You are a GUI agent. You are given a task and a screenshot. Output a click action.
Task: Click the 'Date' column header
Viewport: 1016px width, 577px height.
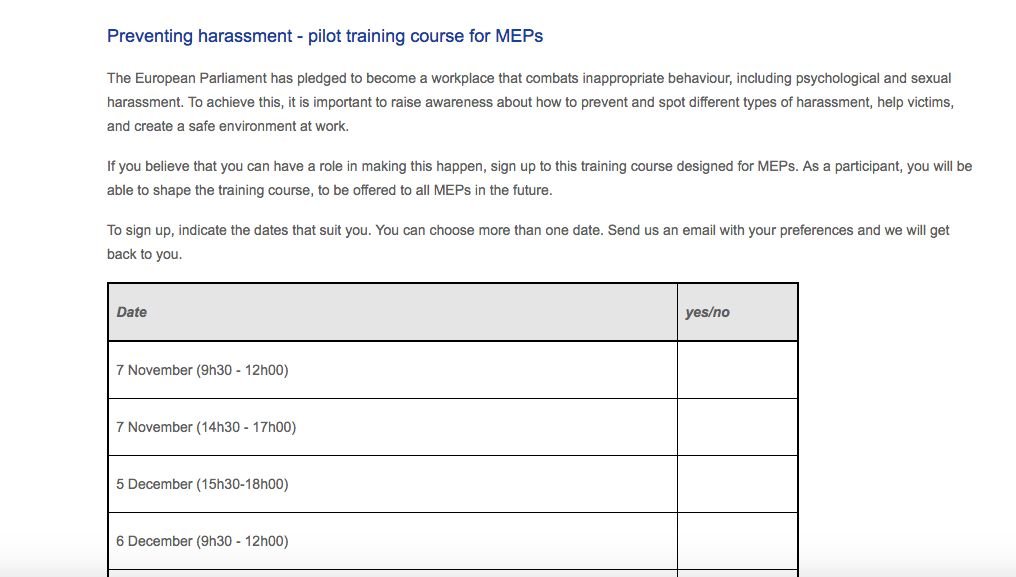[x=393, y=312]
